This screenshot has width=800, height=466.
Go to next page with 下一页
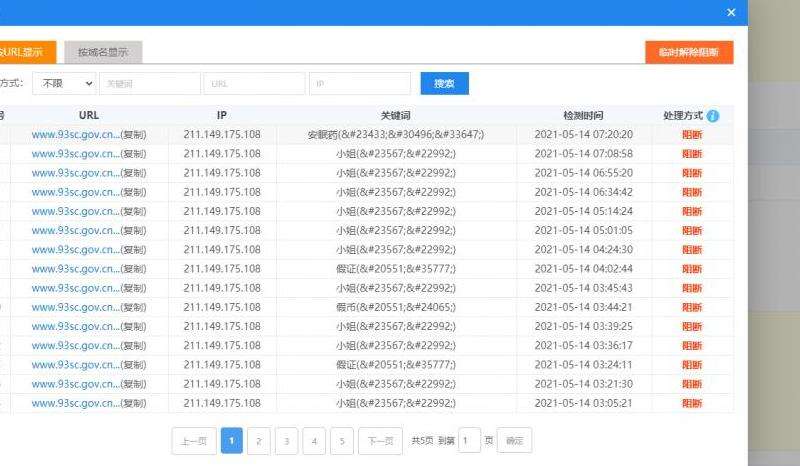coord(381,440)
